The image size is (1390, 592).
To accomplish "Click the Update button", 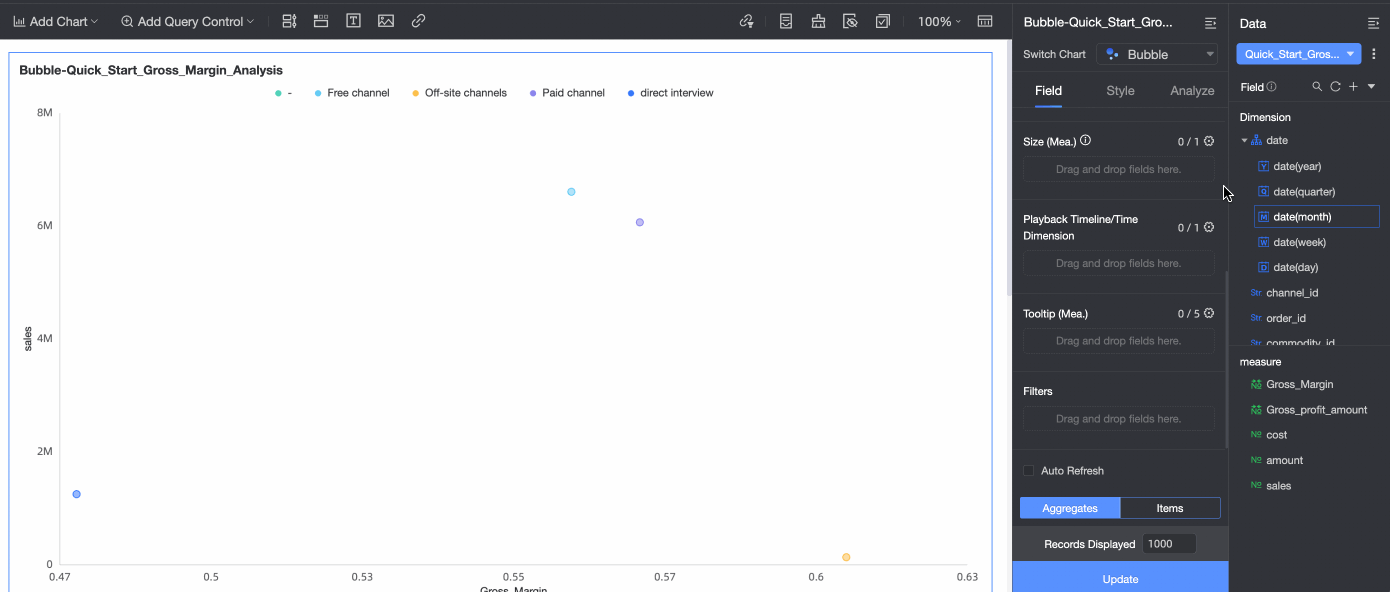I will [1120, 579].
